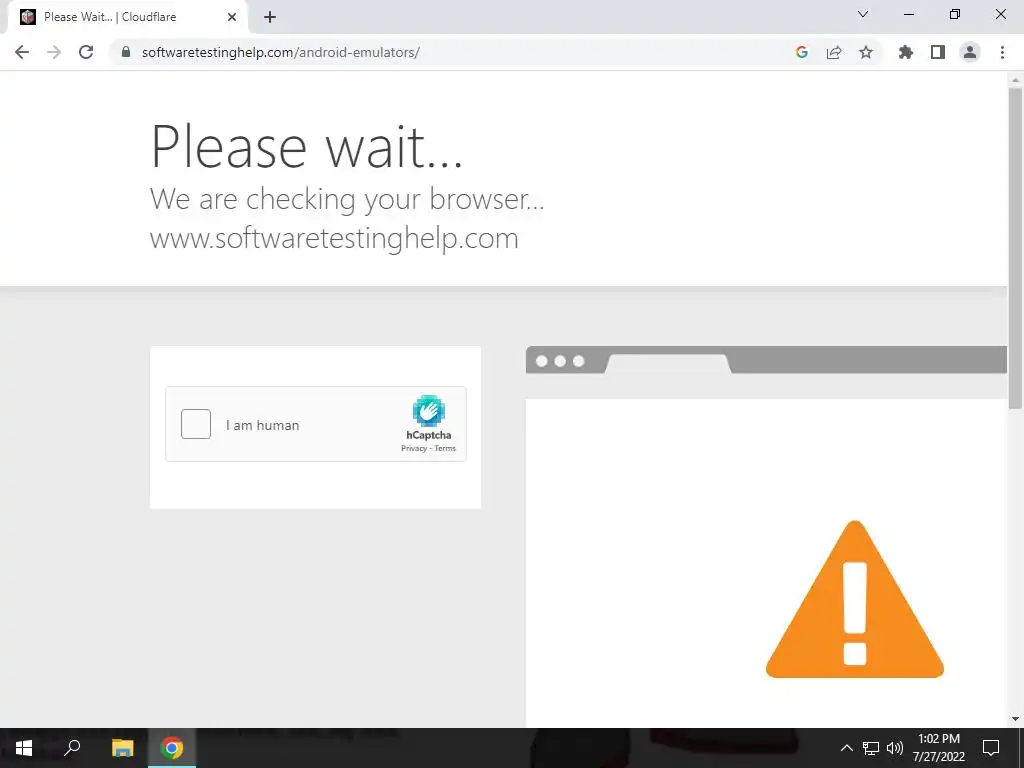
Task: Click the Google icon in address bar
Action: (802, 52)
